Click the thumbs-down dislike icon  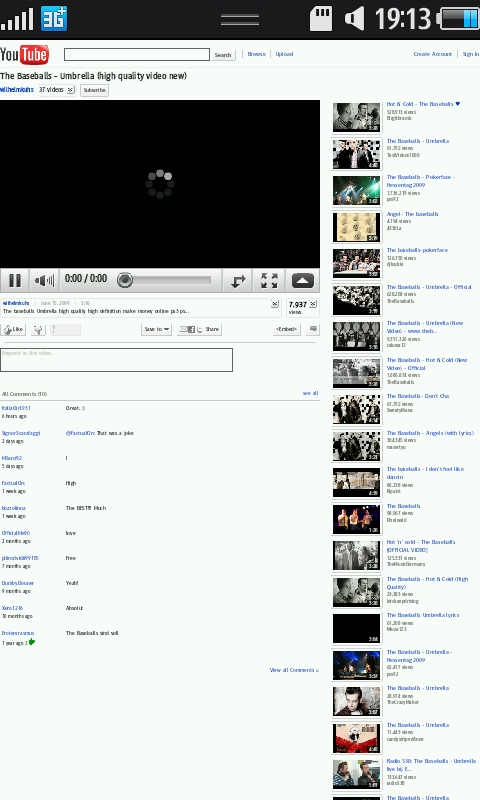tap(38, 330)
